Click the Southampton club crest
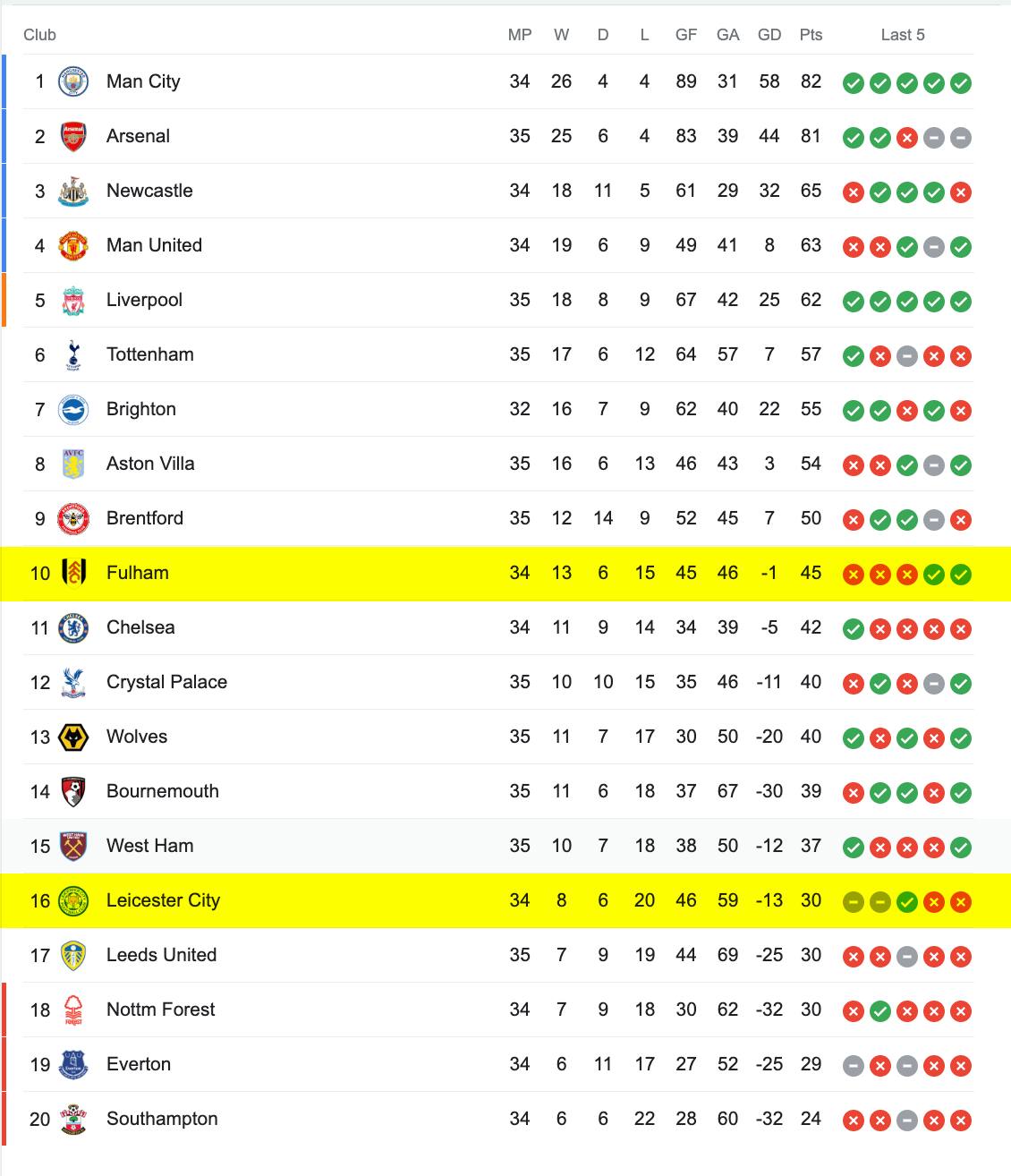This screenshot has height=1176, width=1011. (73, 1120)
